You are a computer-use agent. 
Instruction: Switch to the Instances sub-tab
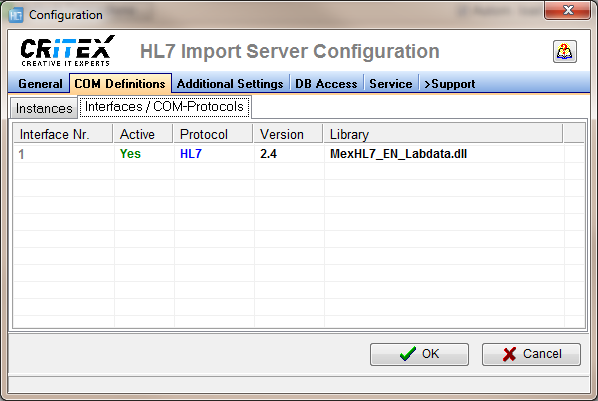point(44,108)
